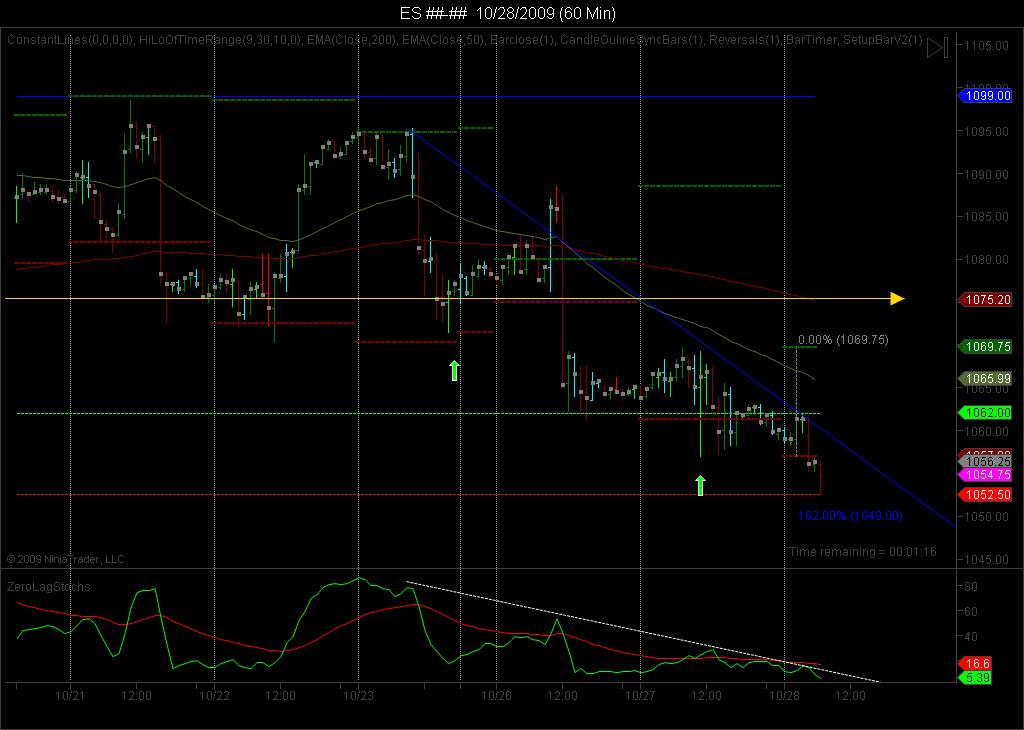
Task: Select the bright green 1062.00 price marker
Action: (x=985, y=413)
